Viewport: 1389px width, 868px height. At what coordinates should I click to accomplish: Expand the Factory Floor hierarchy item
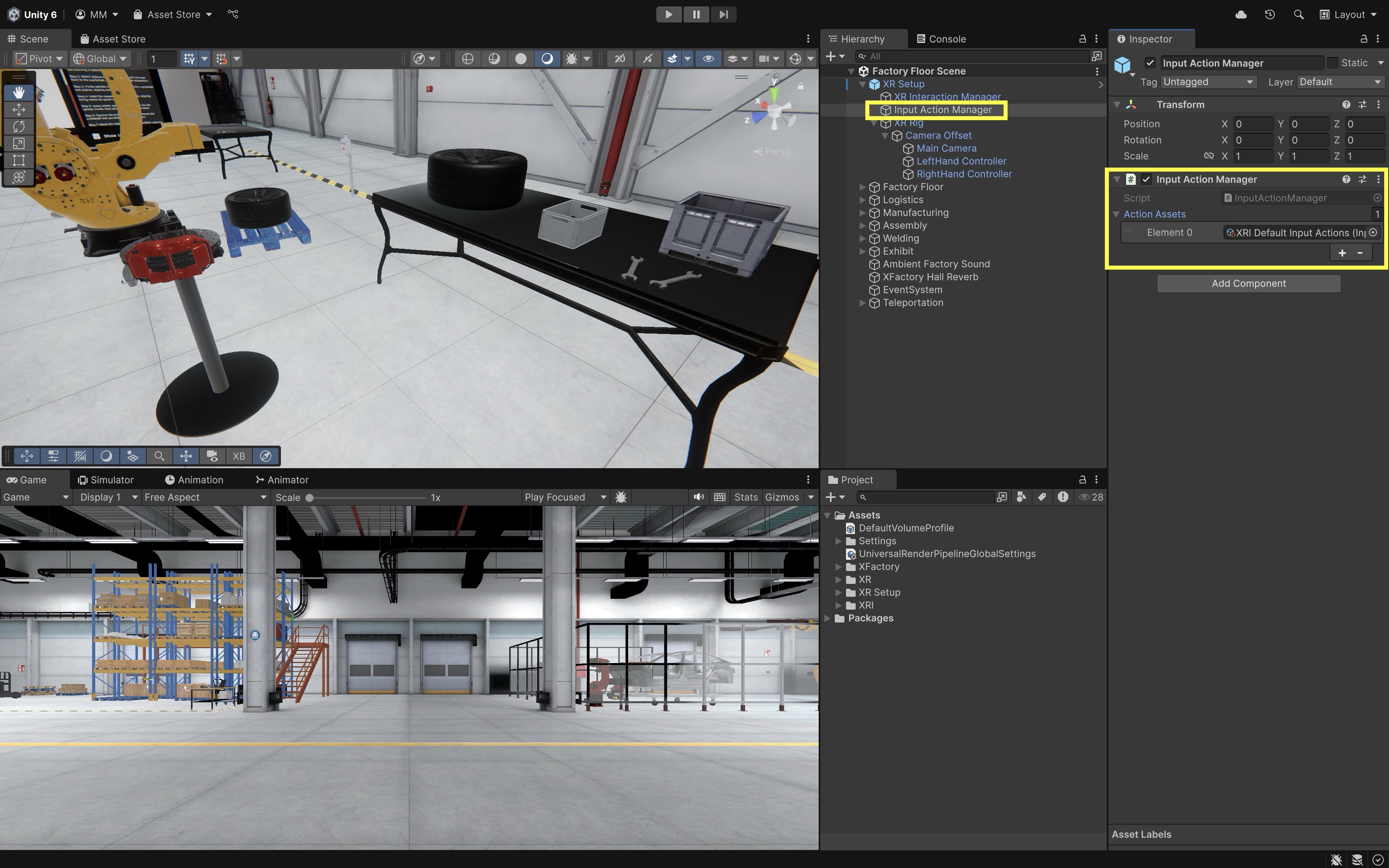[x=862, y=187]
